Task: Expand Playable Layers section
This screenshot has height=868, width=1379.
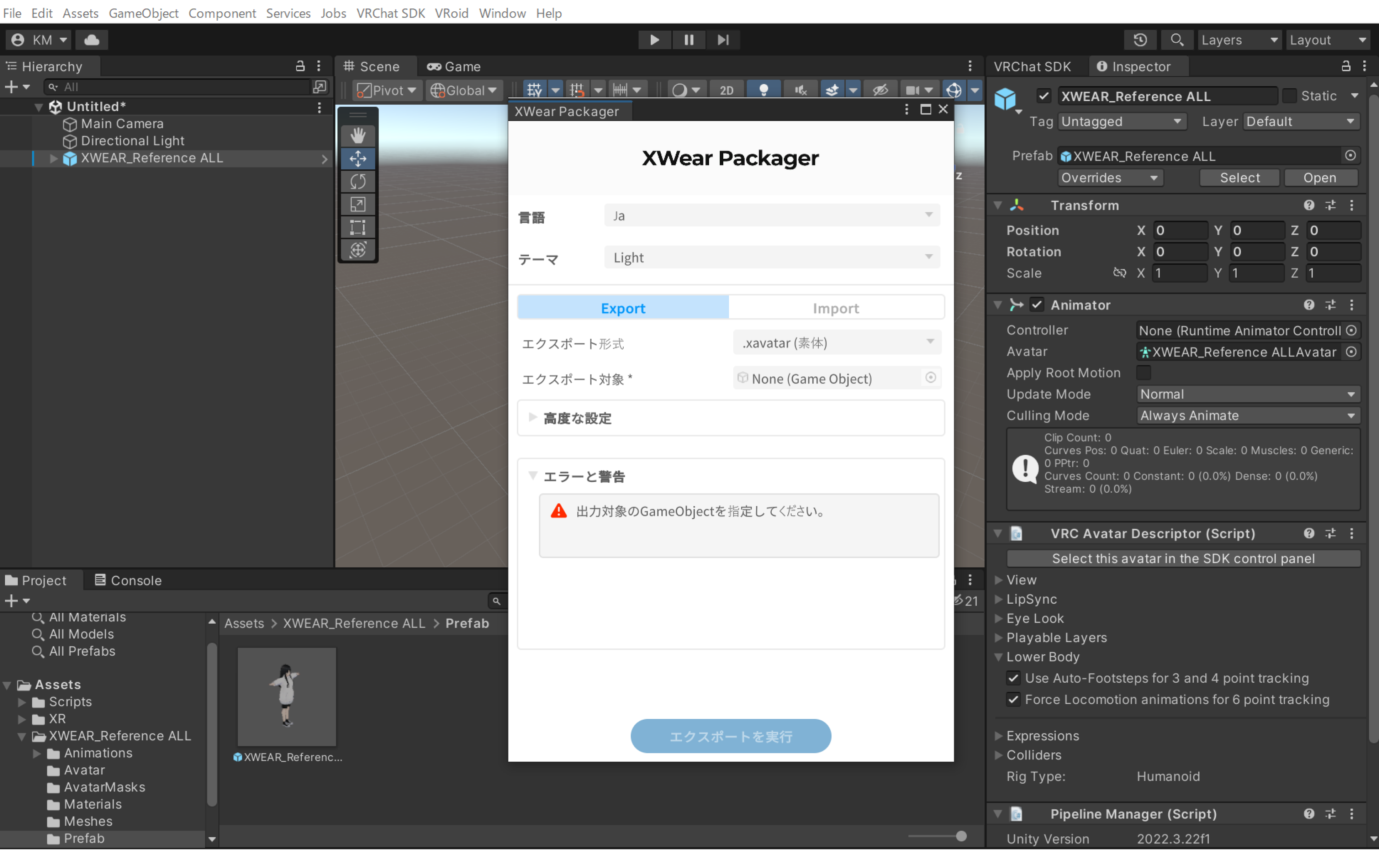Action: [998, 637]
